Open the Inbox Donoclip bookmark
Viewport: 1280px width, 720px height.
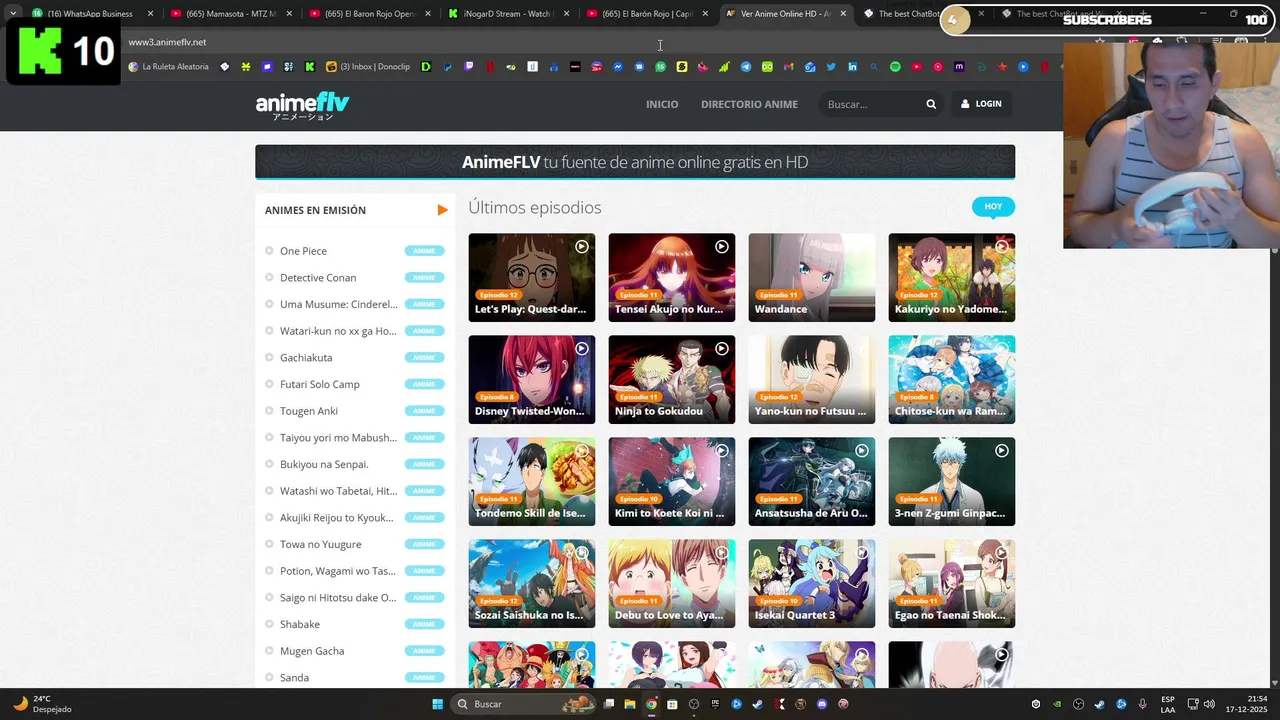pyautogui.click(x=368, y=67)
